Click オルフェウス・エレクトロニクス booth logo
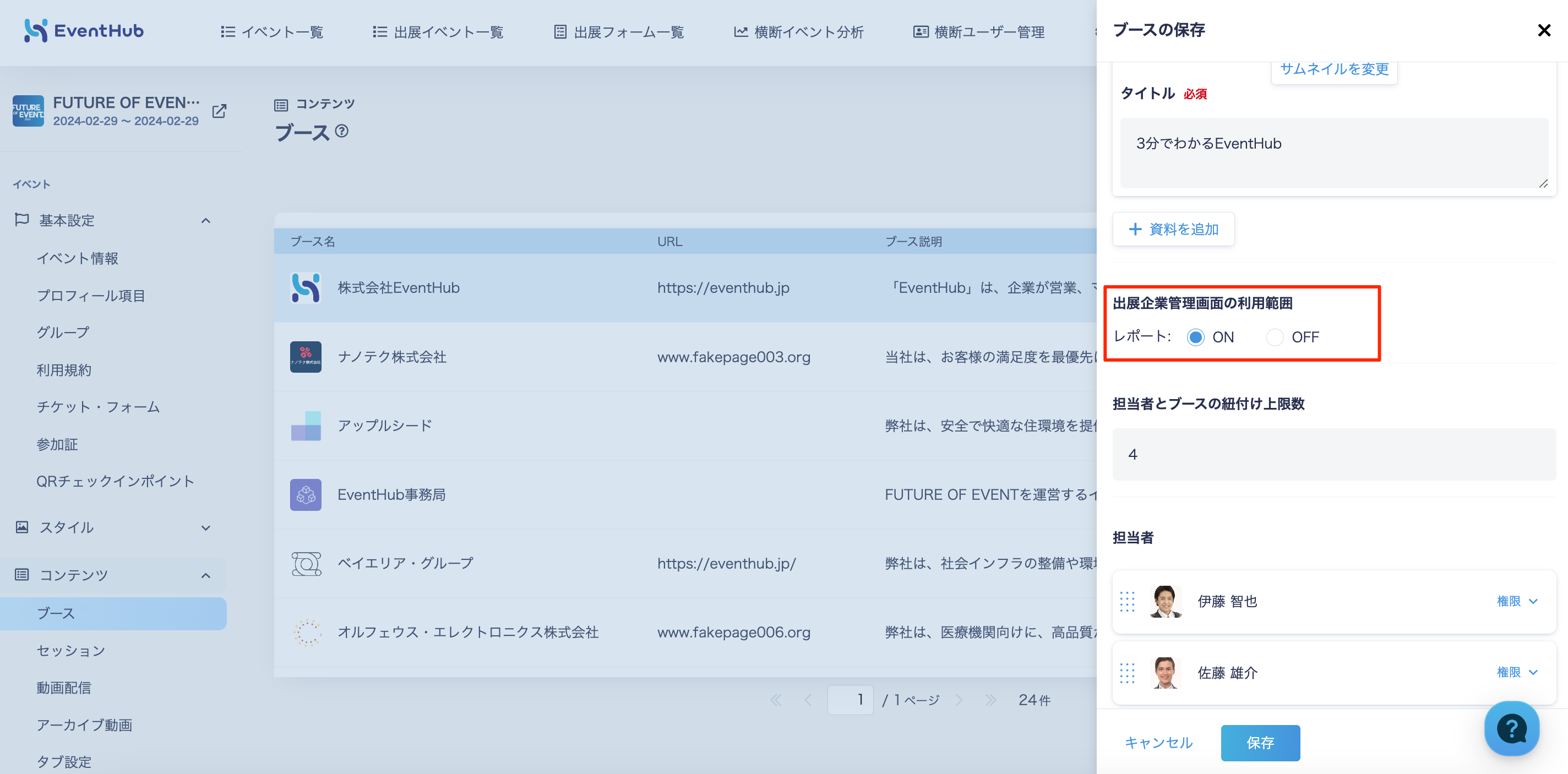The height and width of the screenshot is (774, 1568). click(x=306, y=632)
